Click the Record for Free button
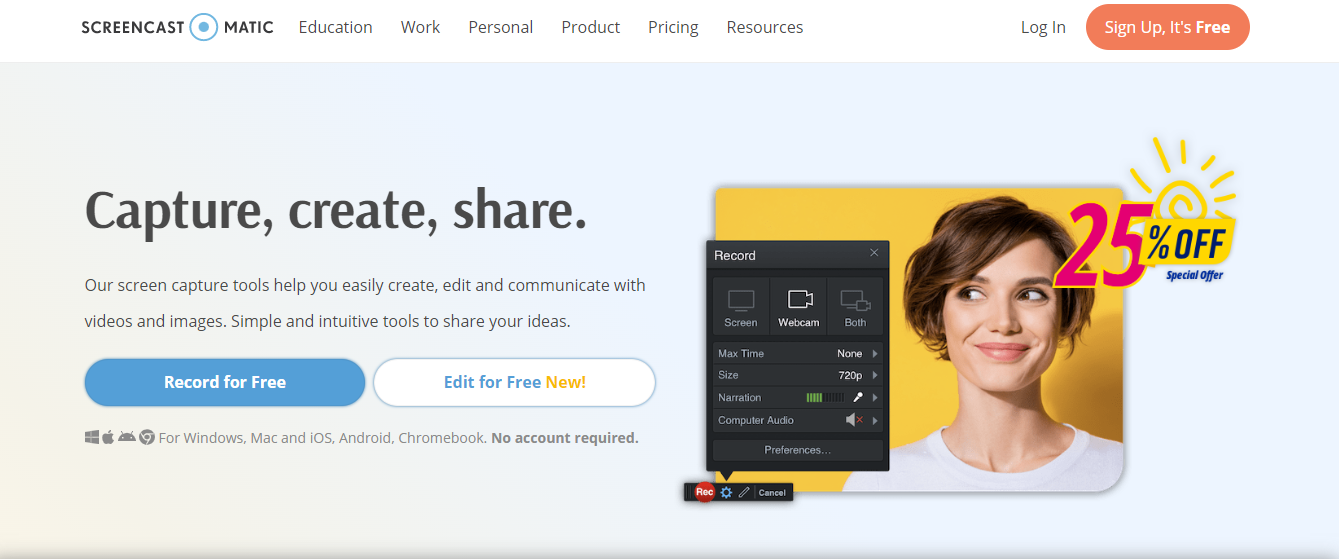The image size is (1339, 559). pyautogui.click(x=225, y=382)
